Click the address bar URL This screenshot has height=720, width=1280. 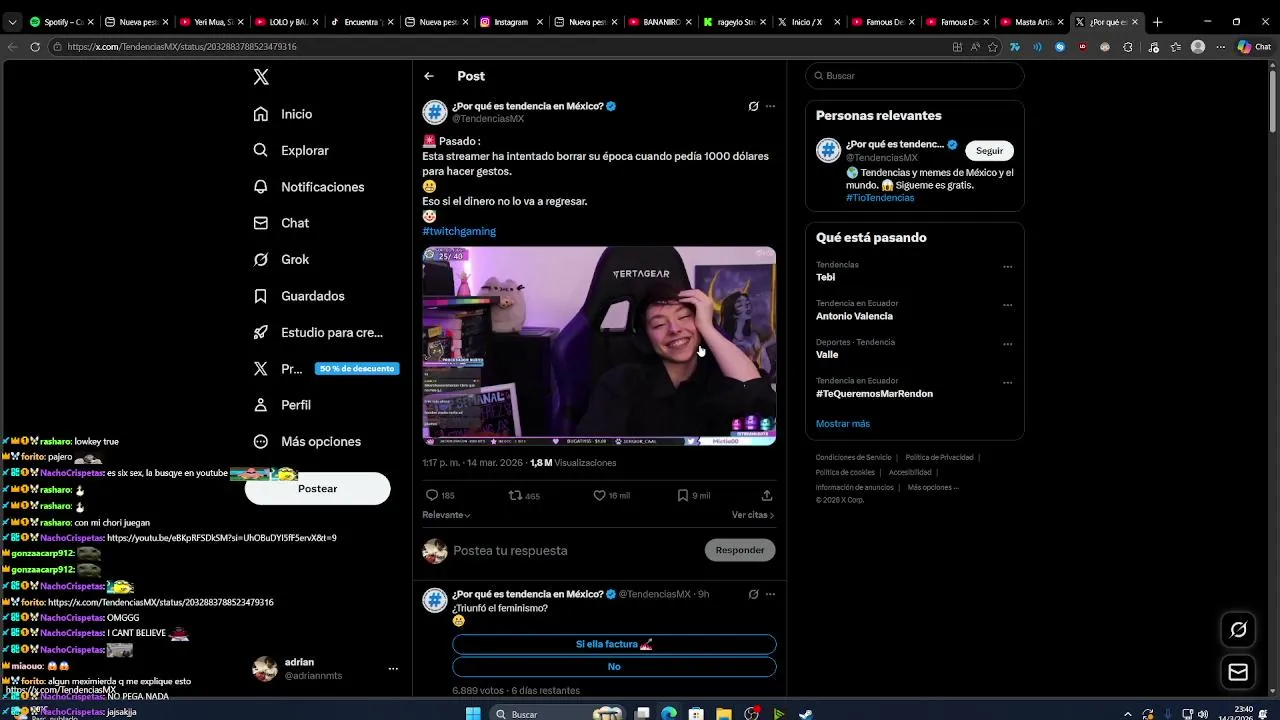(x=182, y=46)
